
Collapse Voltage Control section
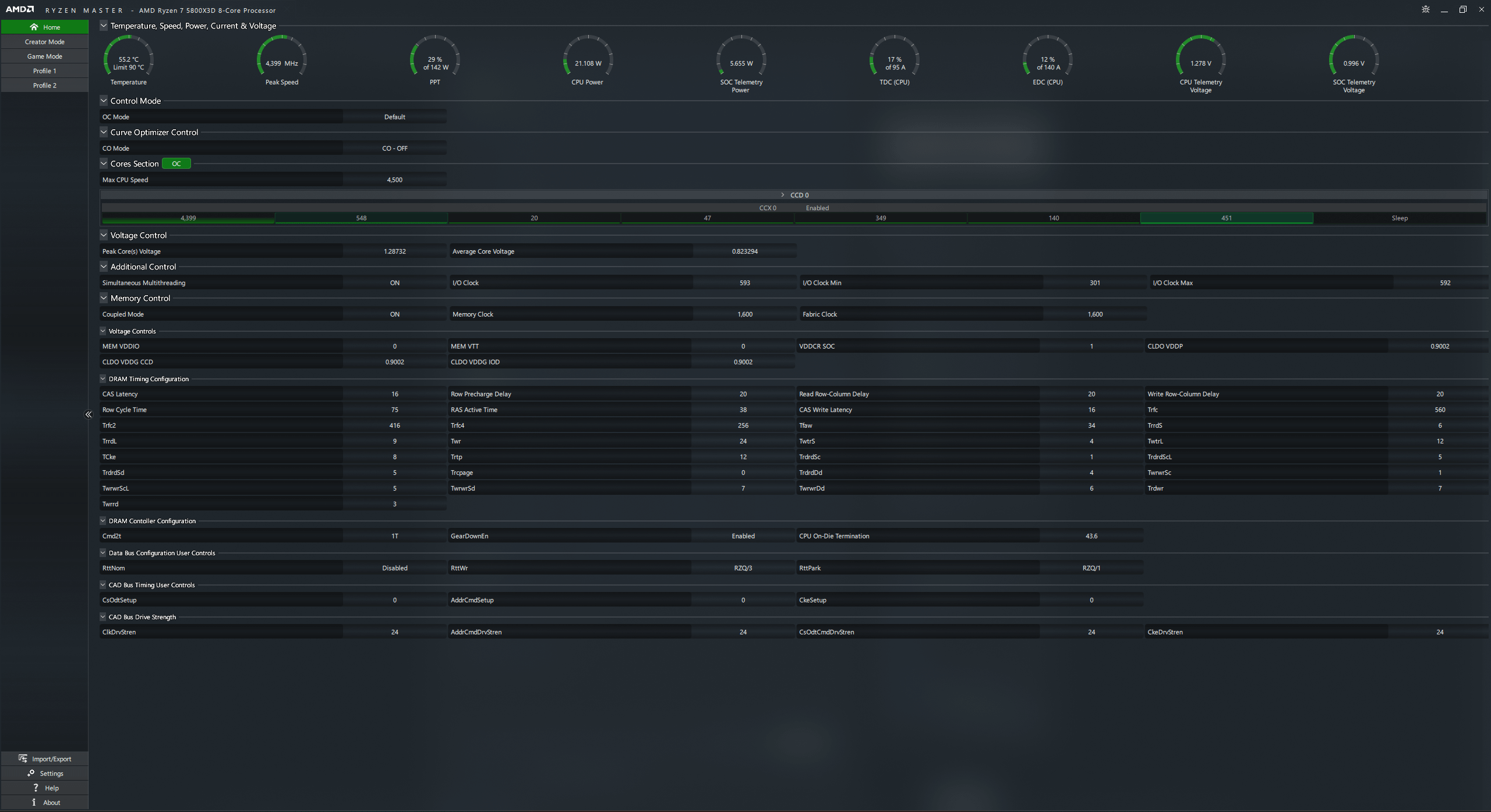coord(104,235)
